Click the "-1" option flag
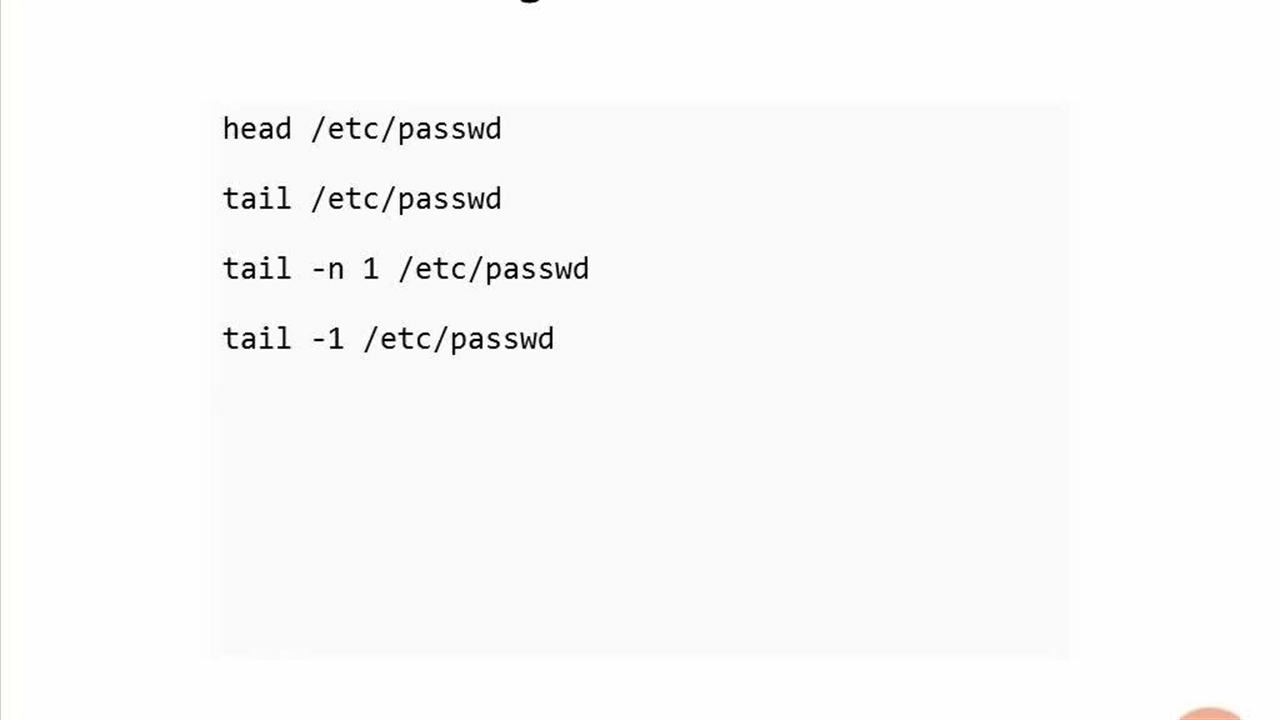Image resolution: width=1280 pixels, height=720 pixels. (328, 339)
